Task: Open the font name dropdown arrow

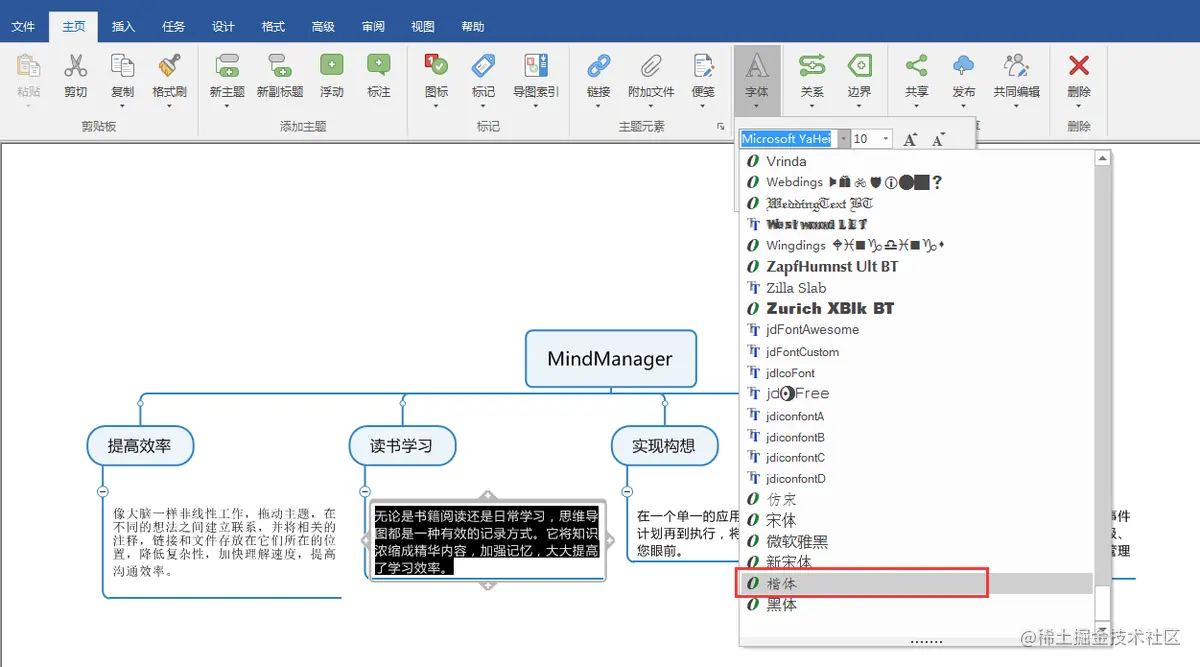Action: [844, 139]
